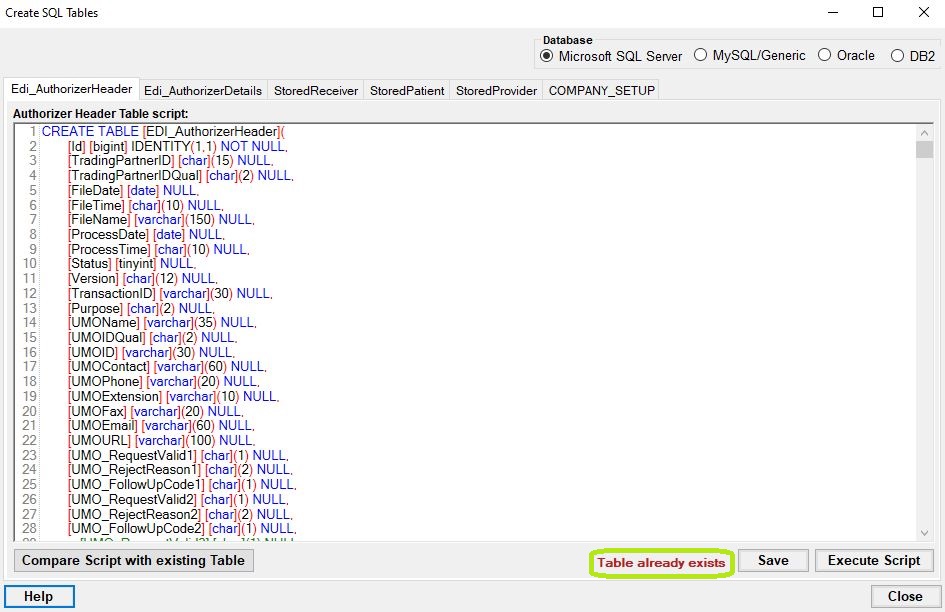Click the [ProcessTime] column line
This screenshot has height=612, width=945.
click(159, 249)
